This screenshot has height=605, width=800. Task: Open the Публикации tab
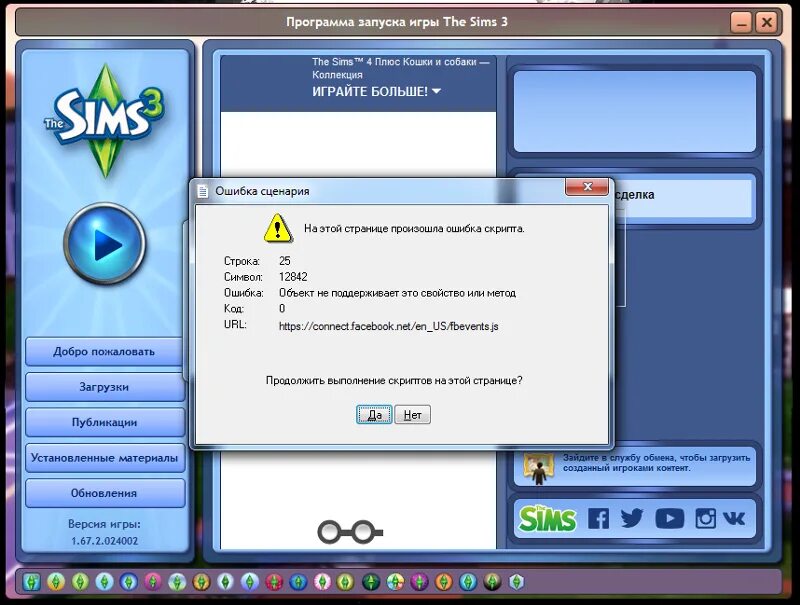(x=104, y=422)
